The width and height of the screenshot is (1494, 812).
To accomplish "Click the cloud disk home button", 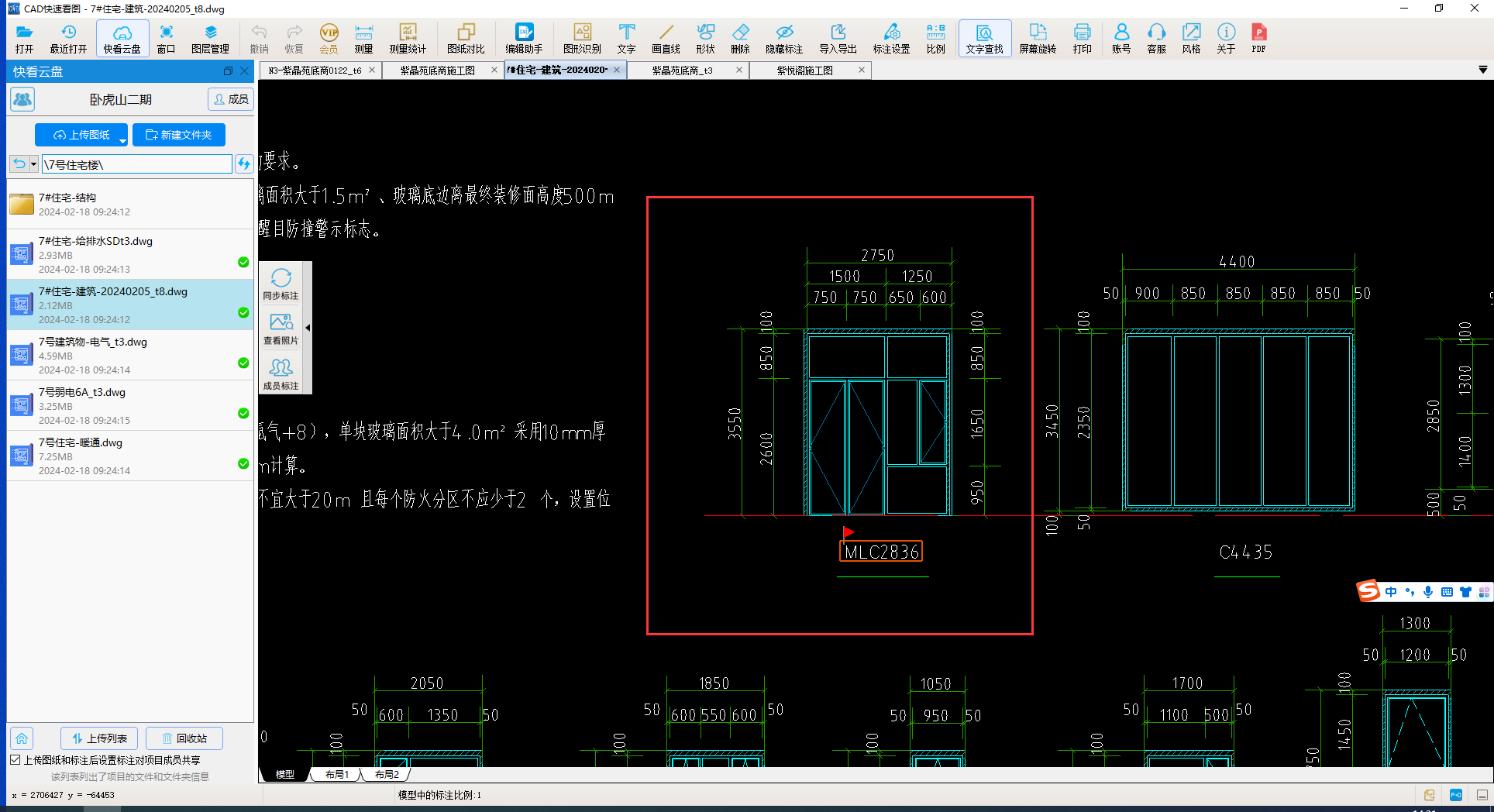I will point(22,738).
